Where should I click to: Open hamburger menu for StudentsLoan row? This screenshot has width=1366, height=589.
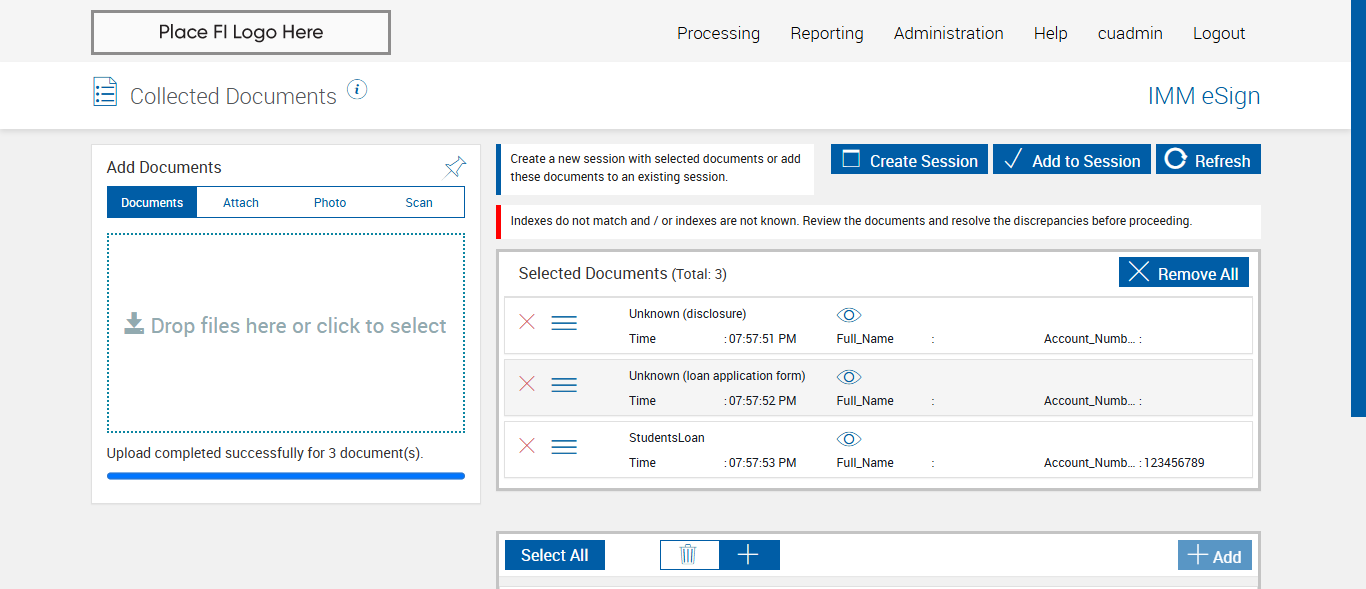click(x=564, y=447)
